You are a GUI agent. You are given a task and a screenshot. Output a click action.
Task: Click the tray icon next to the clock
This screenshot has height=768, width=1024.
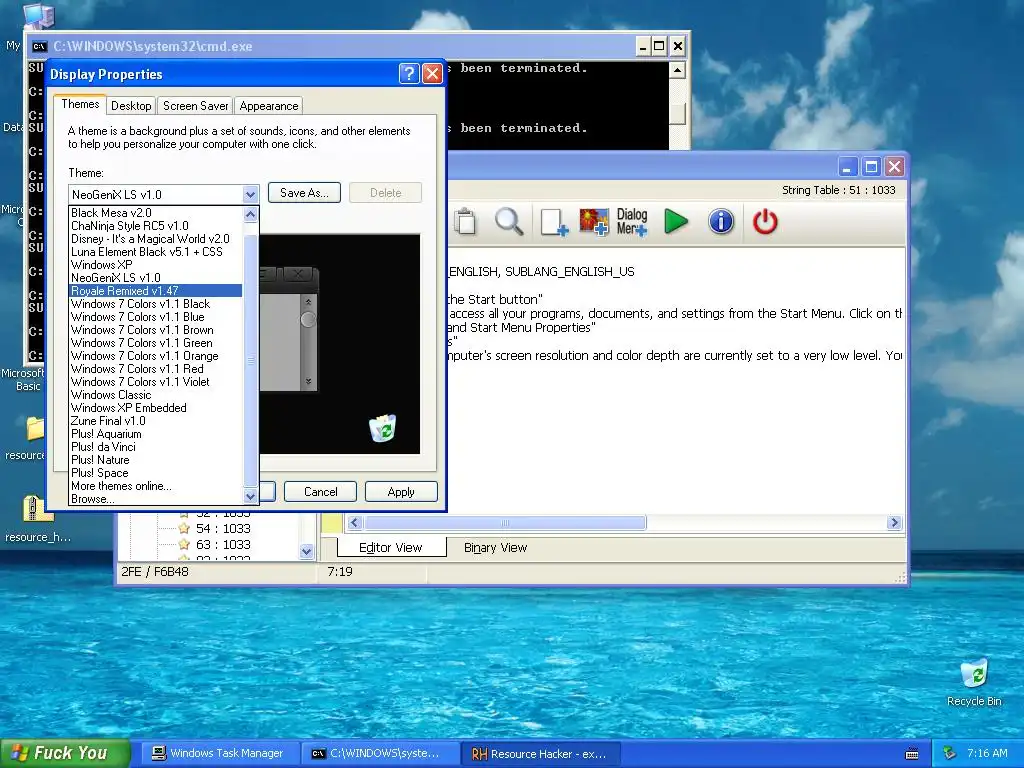950,754
